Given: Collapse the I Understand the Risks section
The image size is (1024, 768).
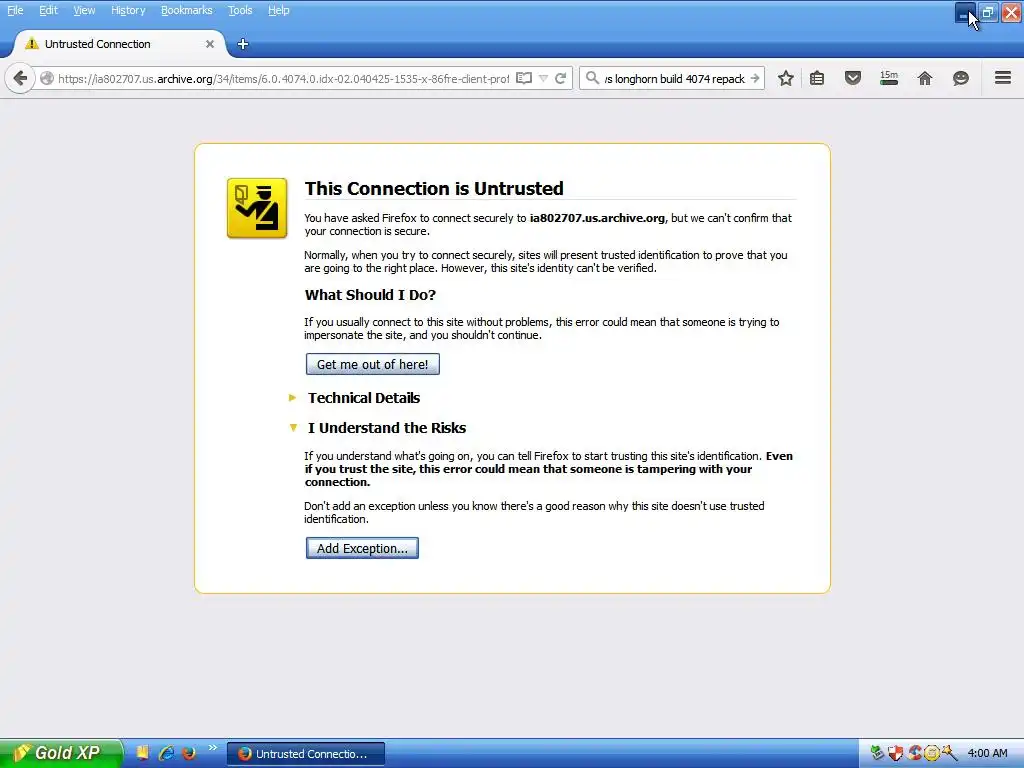Looking at the screenshot, I should pos(293,428).
